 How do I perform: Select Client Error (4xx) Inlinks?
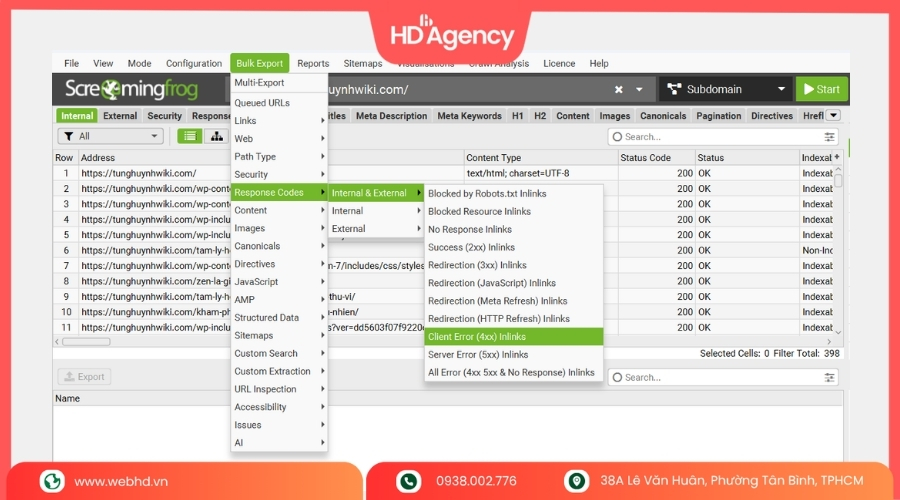point(514,336)
